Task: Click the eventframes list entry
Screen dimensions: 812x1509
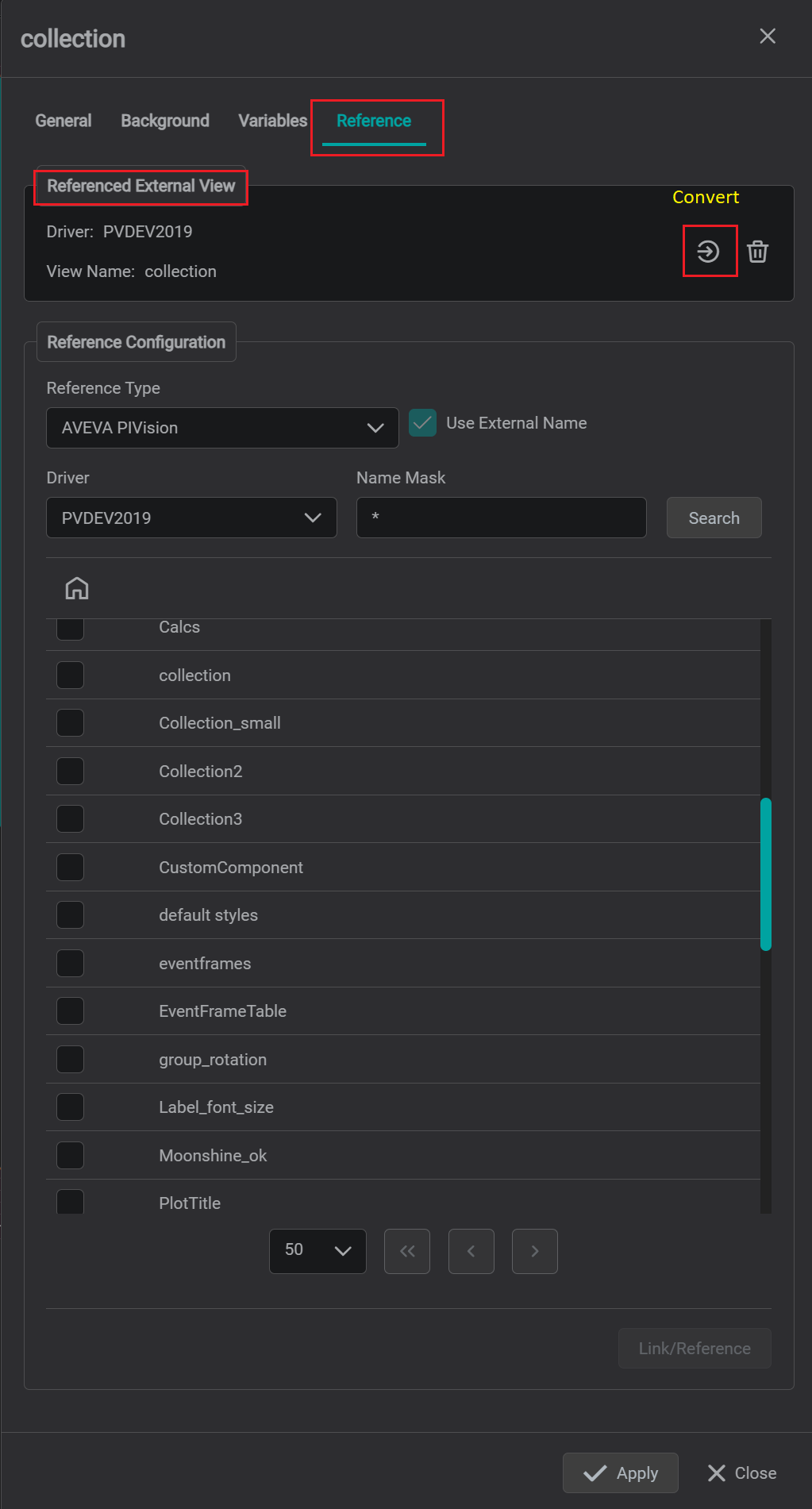Action: point(205,964)
